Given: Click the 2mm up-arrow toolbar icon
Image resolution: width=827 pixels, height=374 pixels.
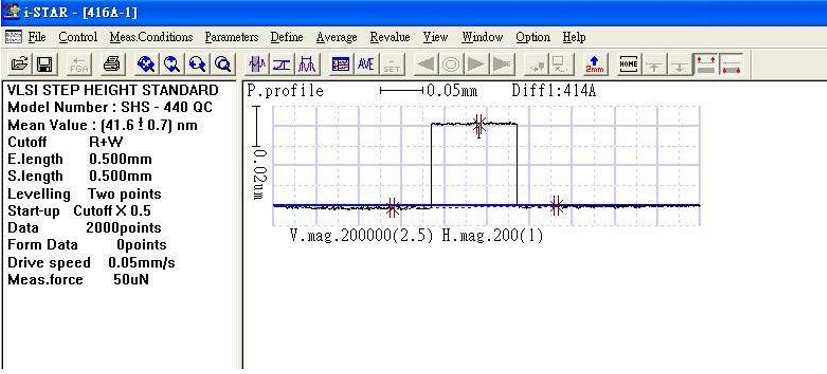Looking at the screenshot, I should pos(595,64).
